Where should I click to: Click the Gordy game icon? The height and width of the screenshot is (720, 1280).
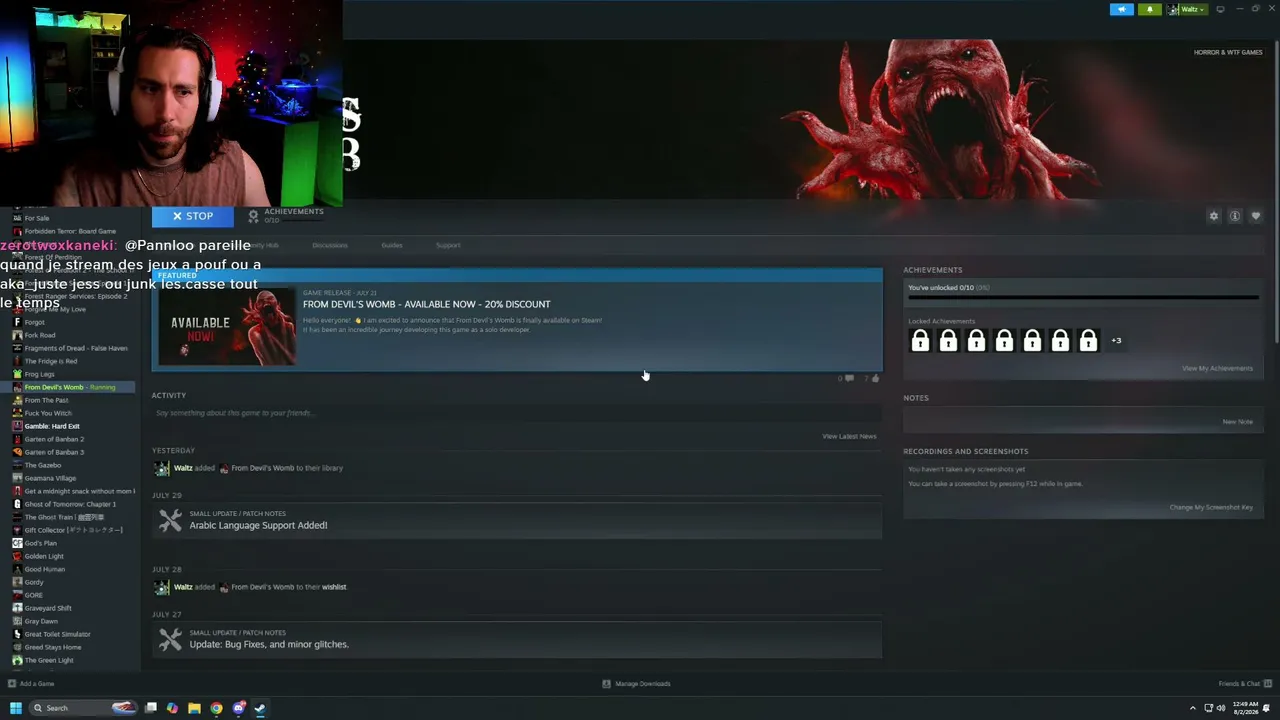[17, 582]
